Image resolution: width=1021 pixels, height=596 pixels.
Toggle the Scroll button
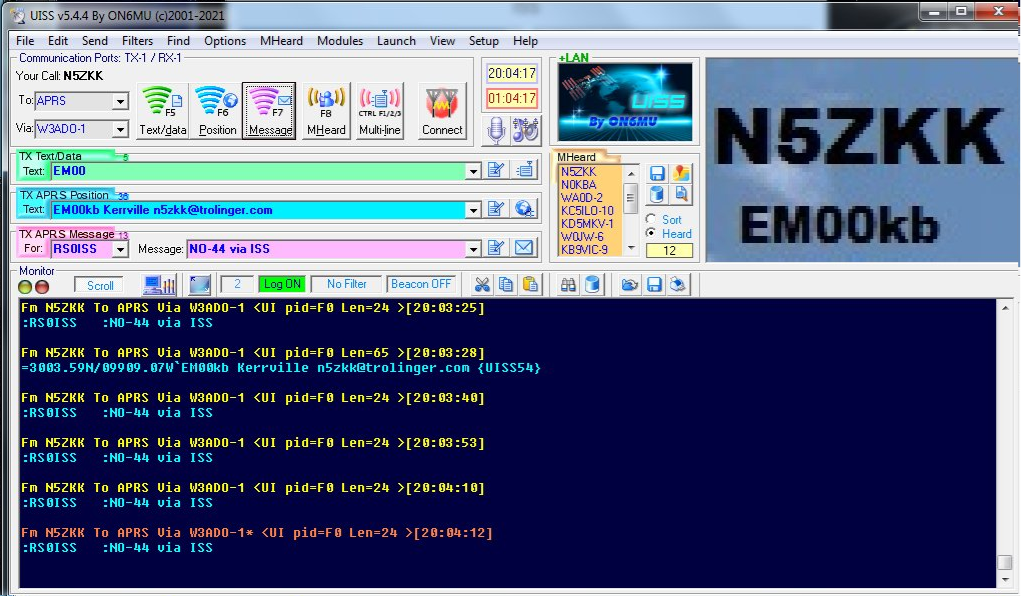[x=100, y=285]
